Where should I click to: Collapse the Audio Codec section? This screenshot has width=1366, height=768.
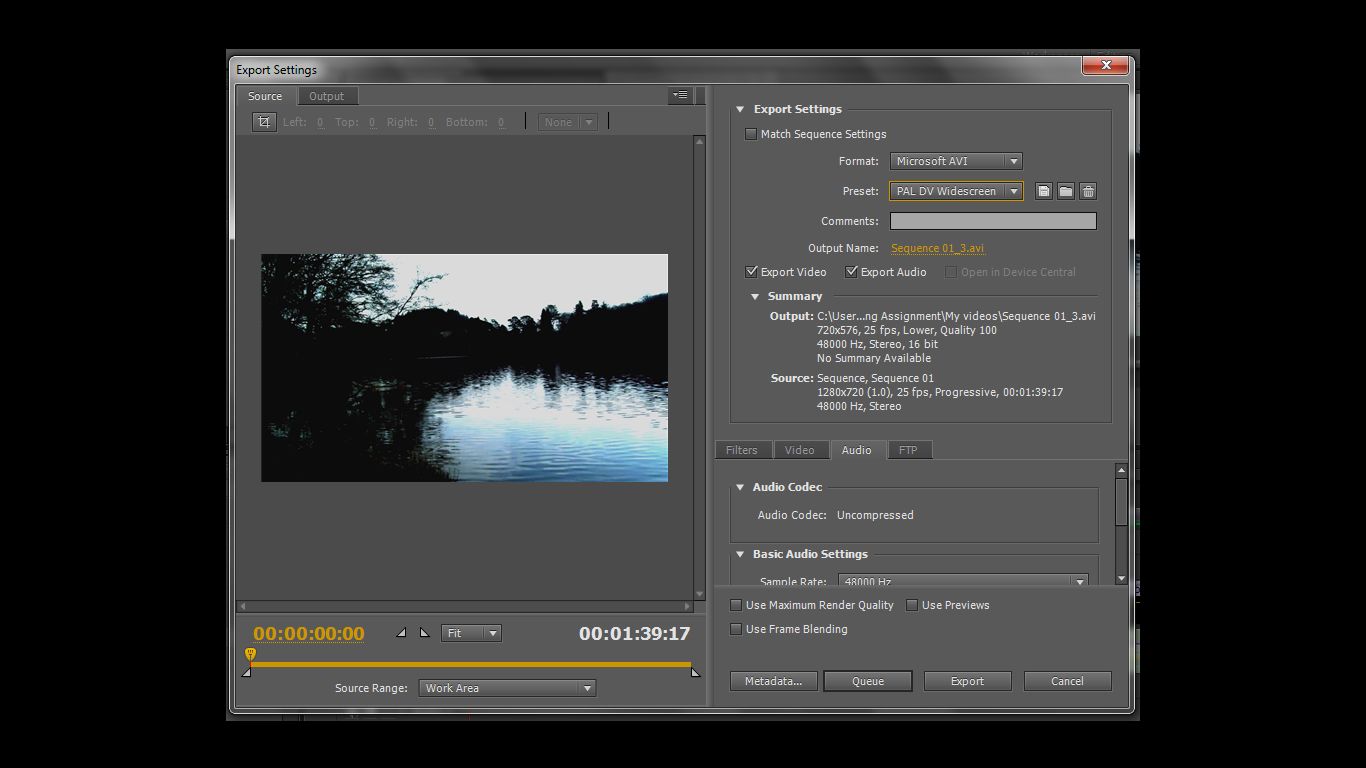(740, 487)
